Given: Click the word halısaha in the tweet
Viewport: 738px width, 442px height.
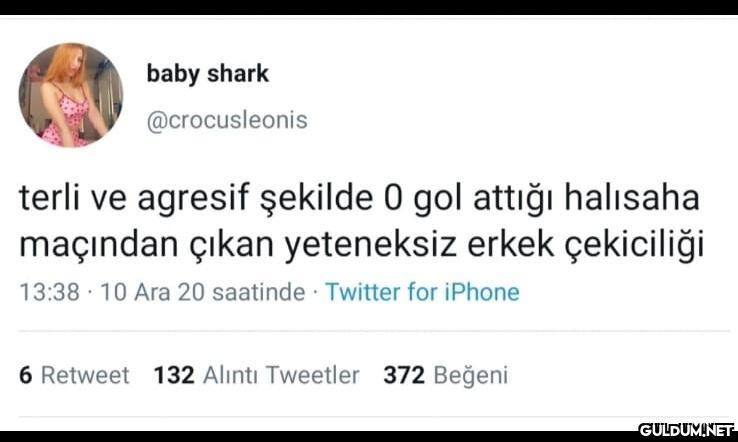Looking at the screenshot, I should [632, 197].
